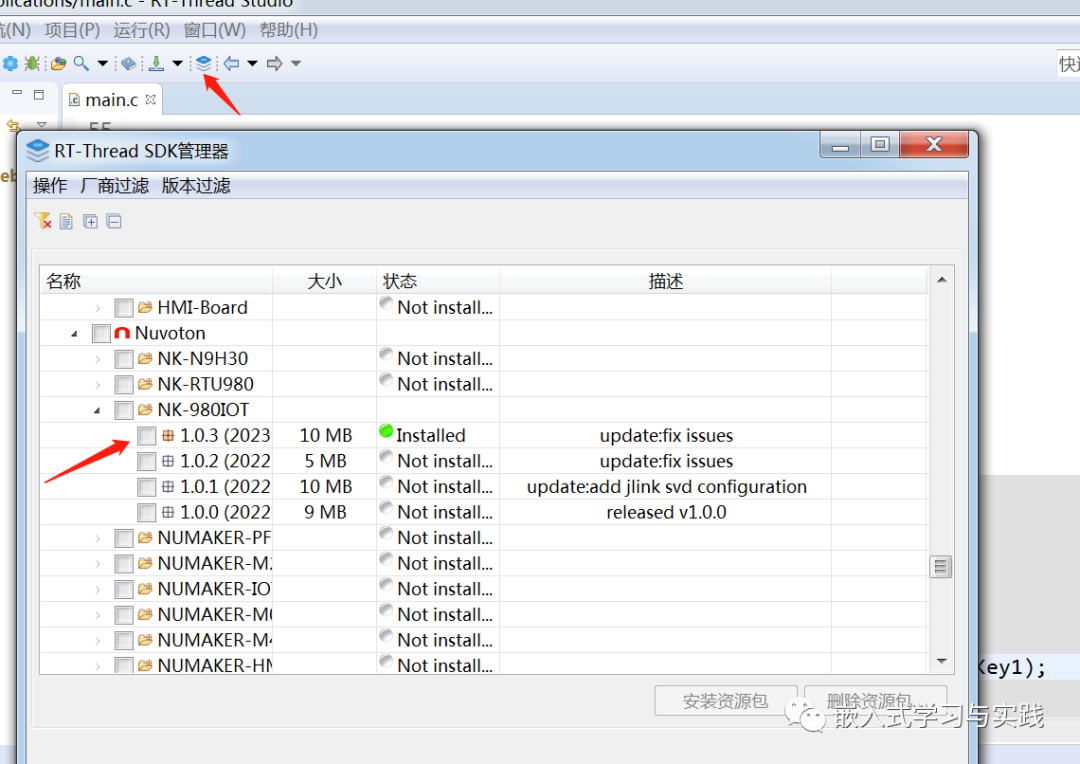Click the scrollbar up arrow
Screen dimensions: 1080x764
pos(942,280)
